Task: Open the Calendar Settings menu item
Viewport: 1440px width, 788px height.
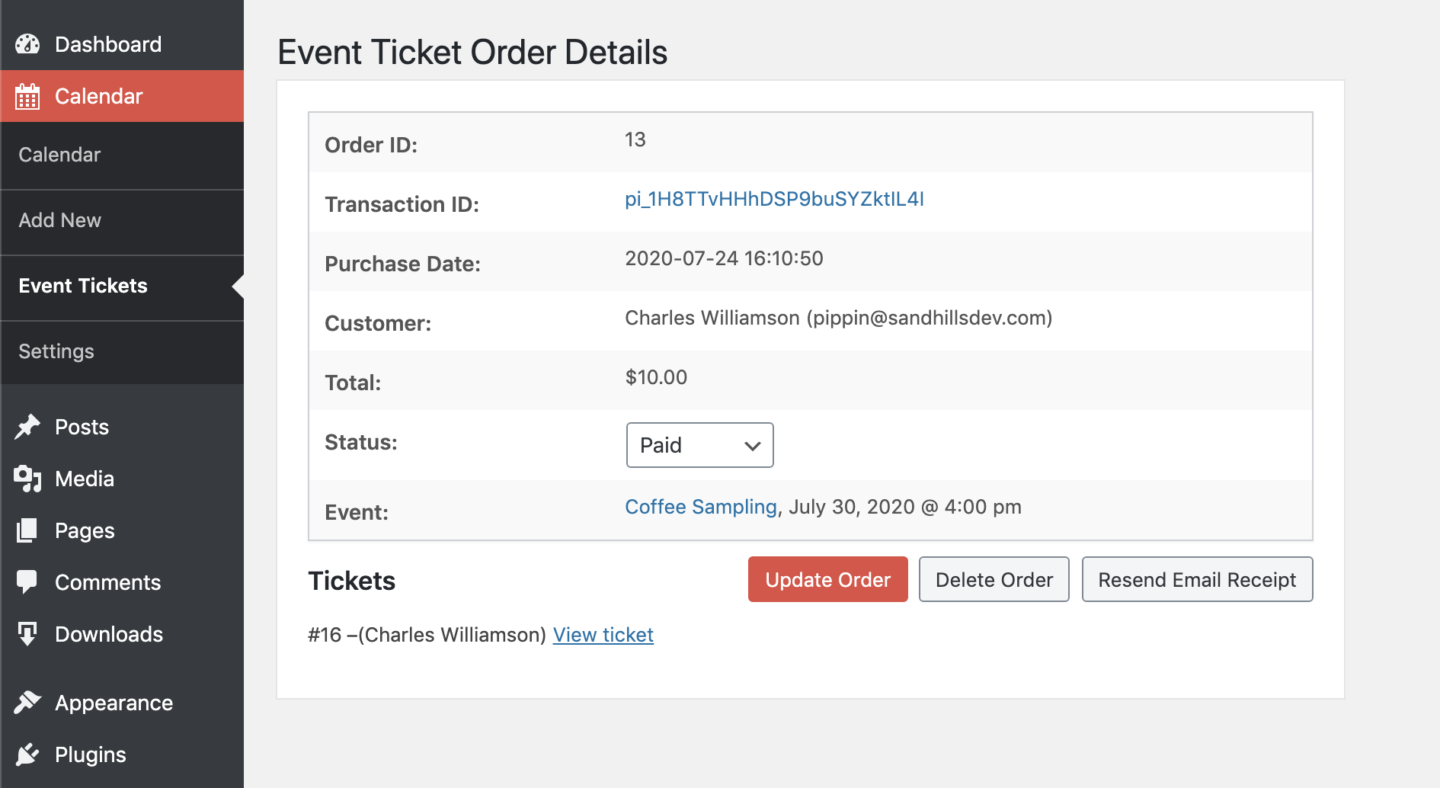Action: point(56,351)
